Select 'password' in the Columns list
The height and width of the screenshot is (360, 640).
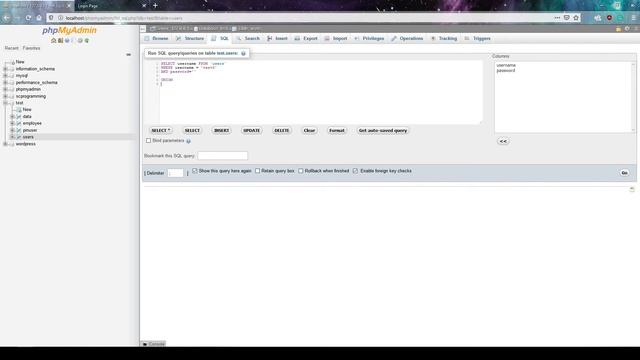click(506, 71)
